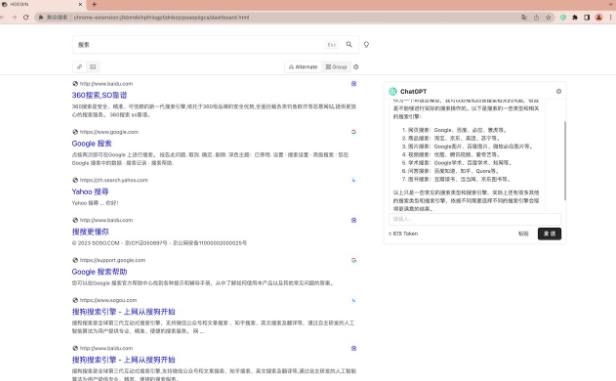The width and height of the screenshot is (616, 381).
Task: Click Google source icon on Google 搜索帮助 row
Action: coord(354,260)
